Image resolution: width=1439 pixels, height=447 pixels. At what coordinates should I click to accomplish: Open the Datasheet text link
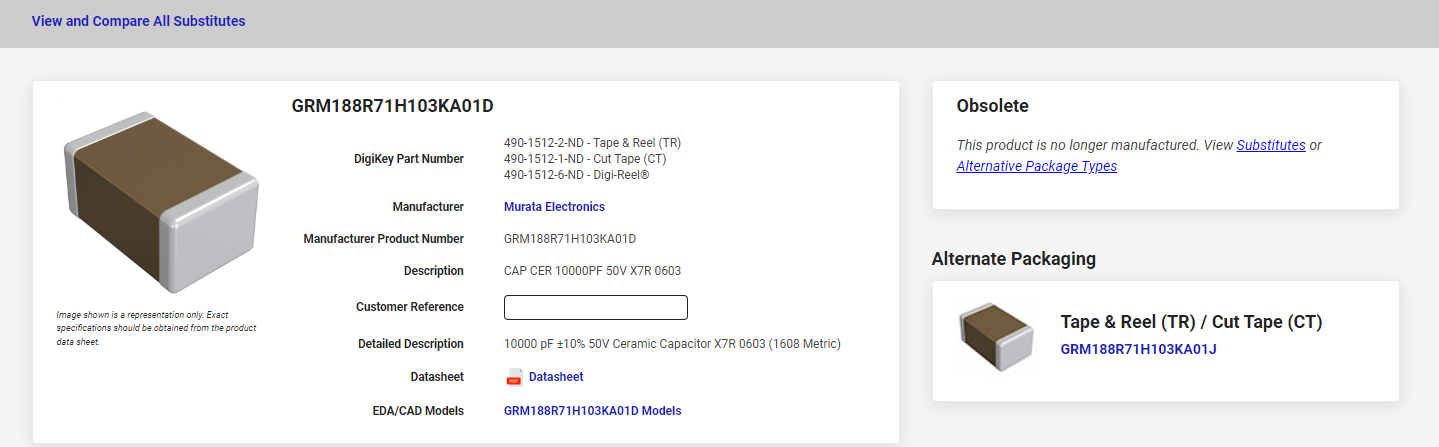point(555,377)
